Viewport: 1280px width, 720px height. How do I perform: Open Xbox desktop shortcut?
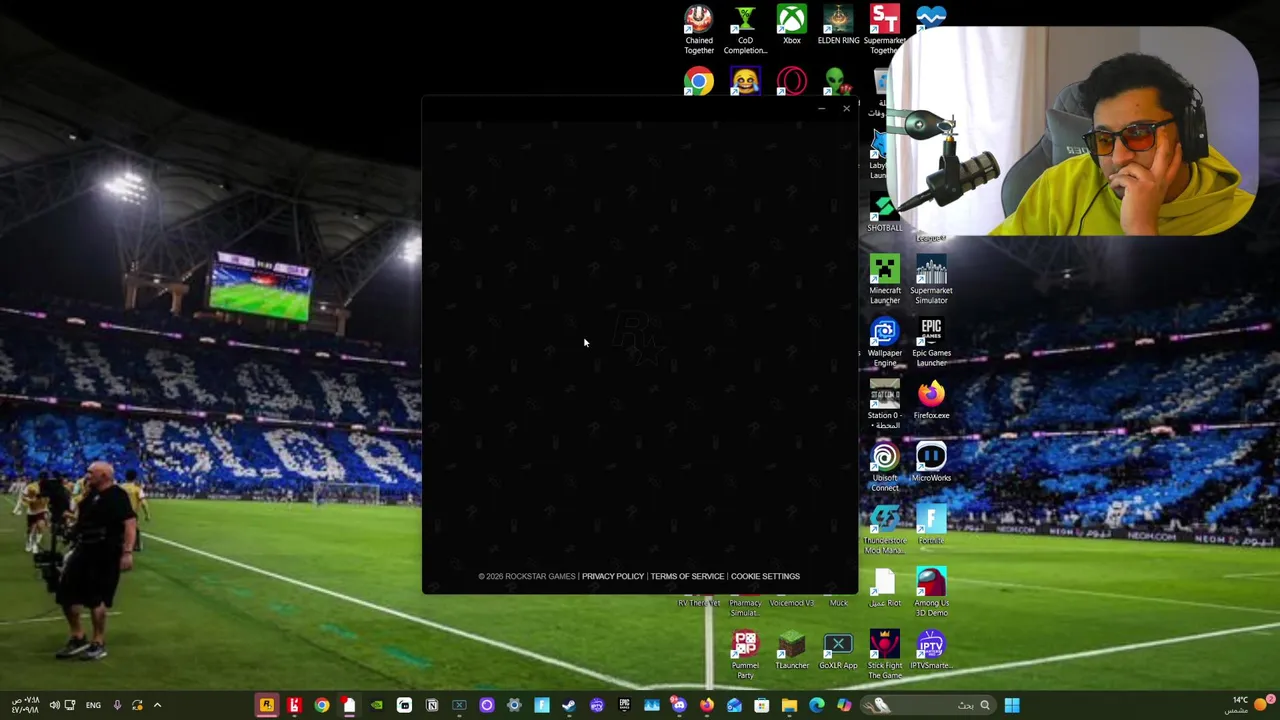tap(792, 25)
